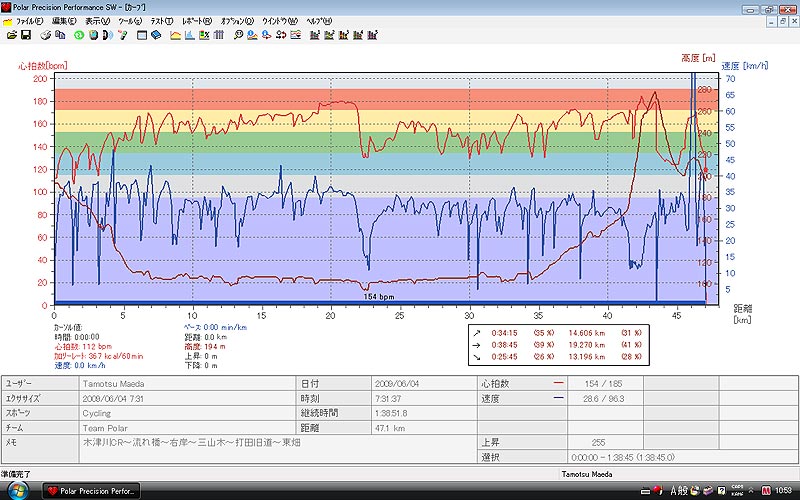800x500 pixels.
Task: Click the duration value 1:38:51.8
Action: coord(391,413)
